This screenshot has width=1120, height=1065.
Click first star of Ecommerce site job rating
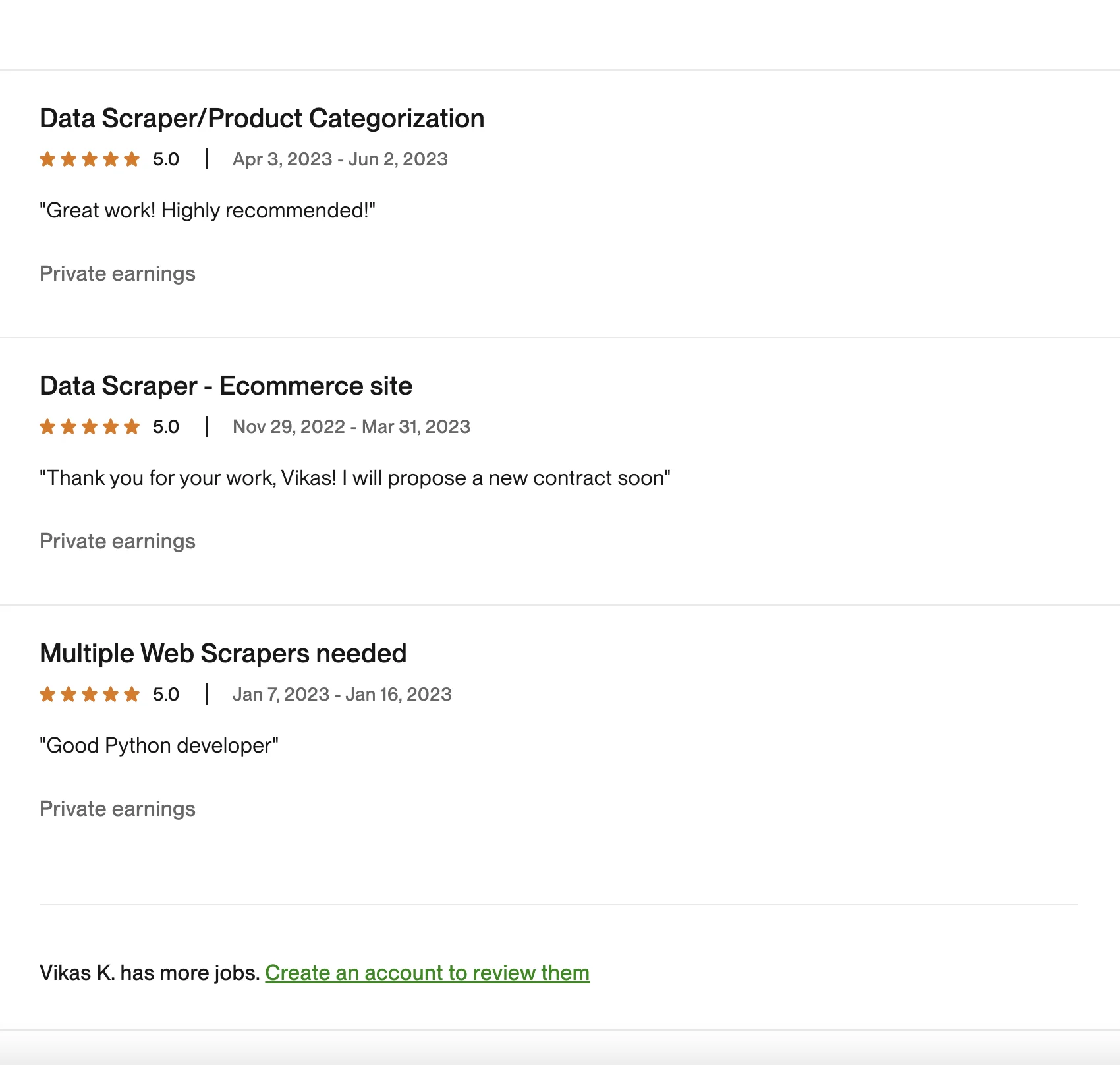pyautogui.click(x=47, y=427)
